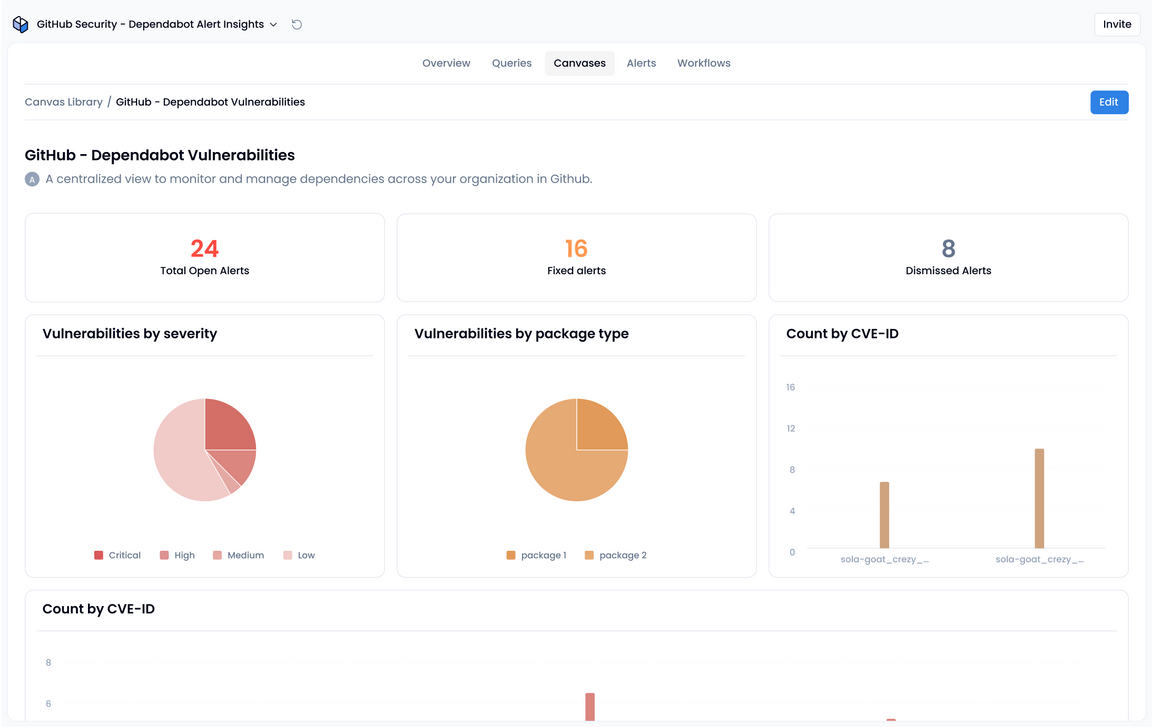The height and width of the screenshot is (727, 1152).
Task: Expand the workspace name dropdown chevron
Action: [273, 24]
